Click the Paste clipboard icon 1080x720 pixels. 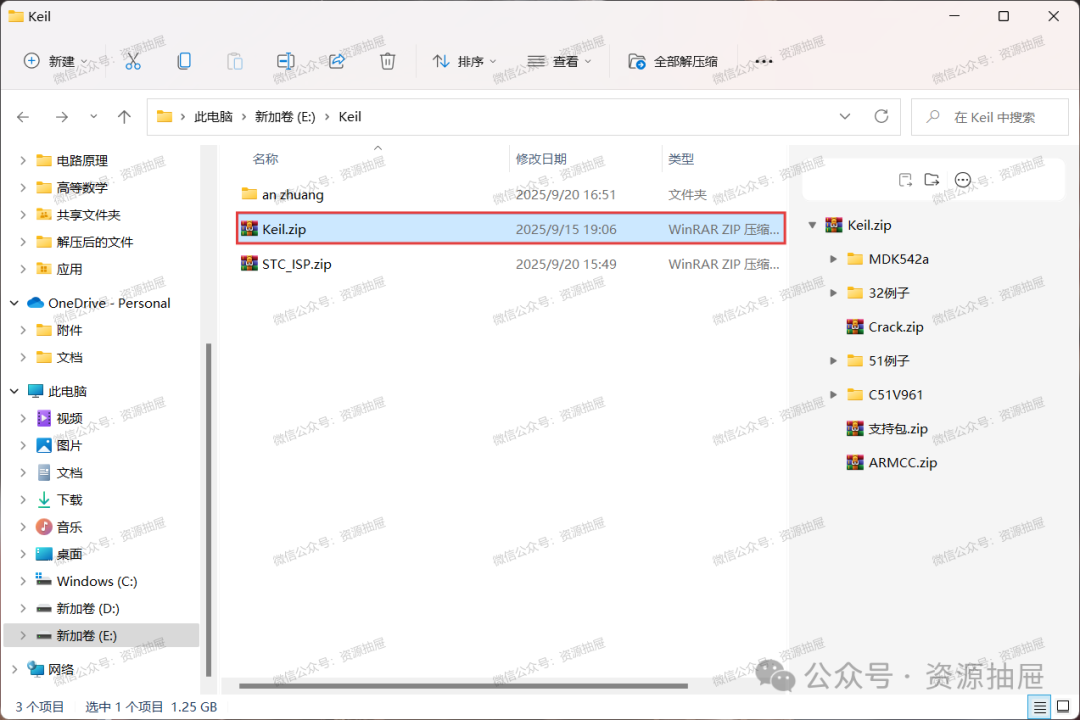tap(235, 61)
